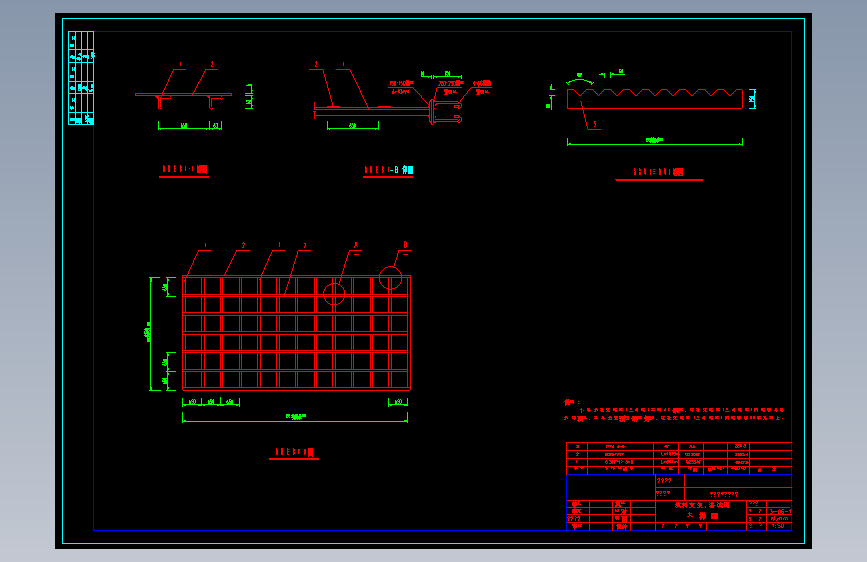Select parts list row numbered "2"
This screenshot has height=562, width=867.
point(678,454)
